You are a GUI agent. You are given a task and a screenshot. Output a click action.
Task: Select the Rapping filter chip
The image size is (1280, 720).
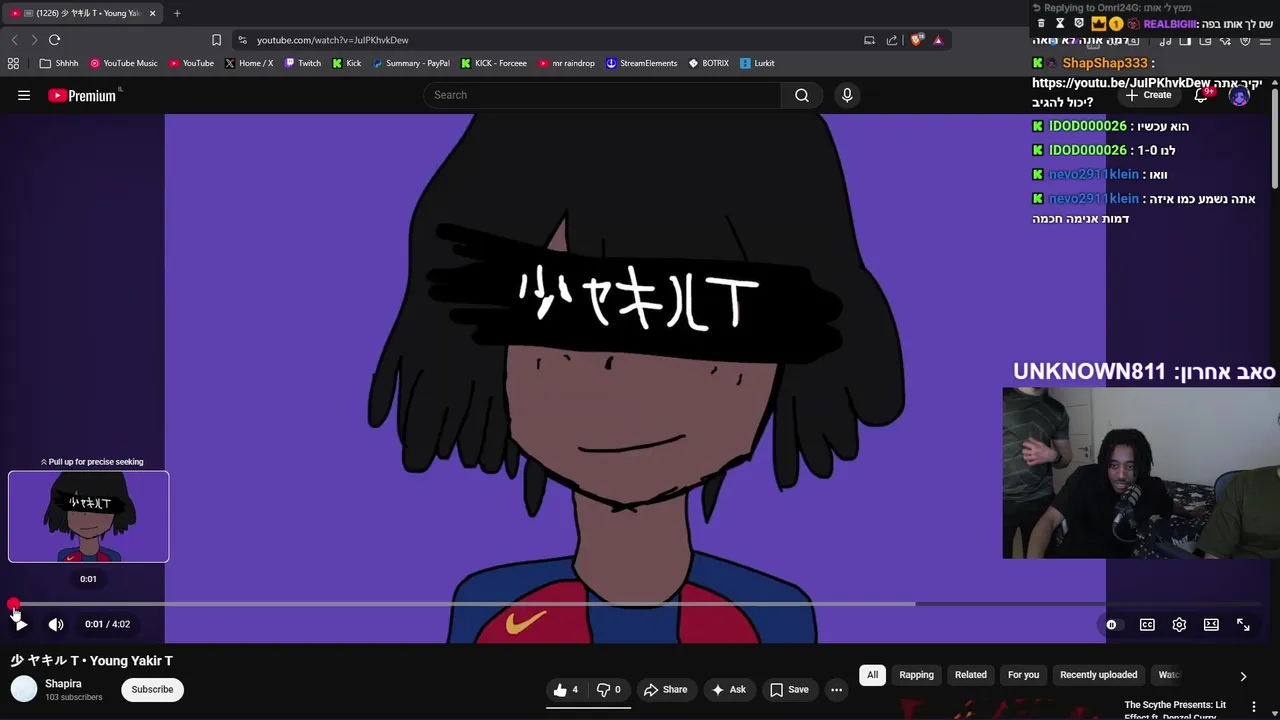(916, 675)
